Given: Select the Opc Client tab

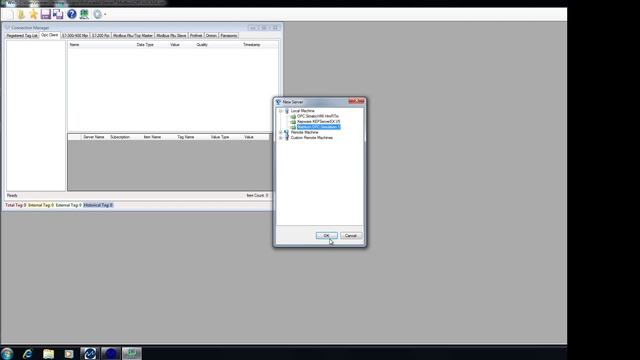Looking at the screenshot, I should [49, 36].
